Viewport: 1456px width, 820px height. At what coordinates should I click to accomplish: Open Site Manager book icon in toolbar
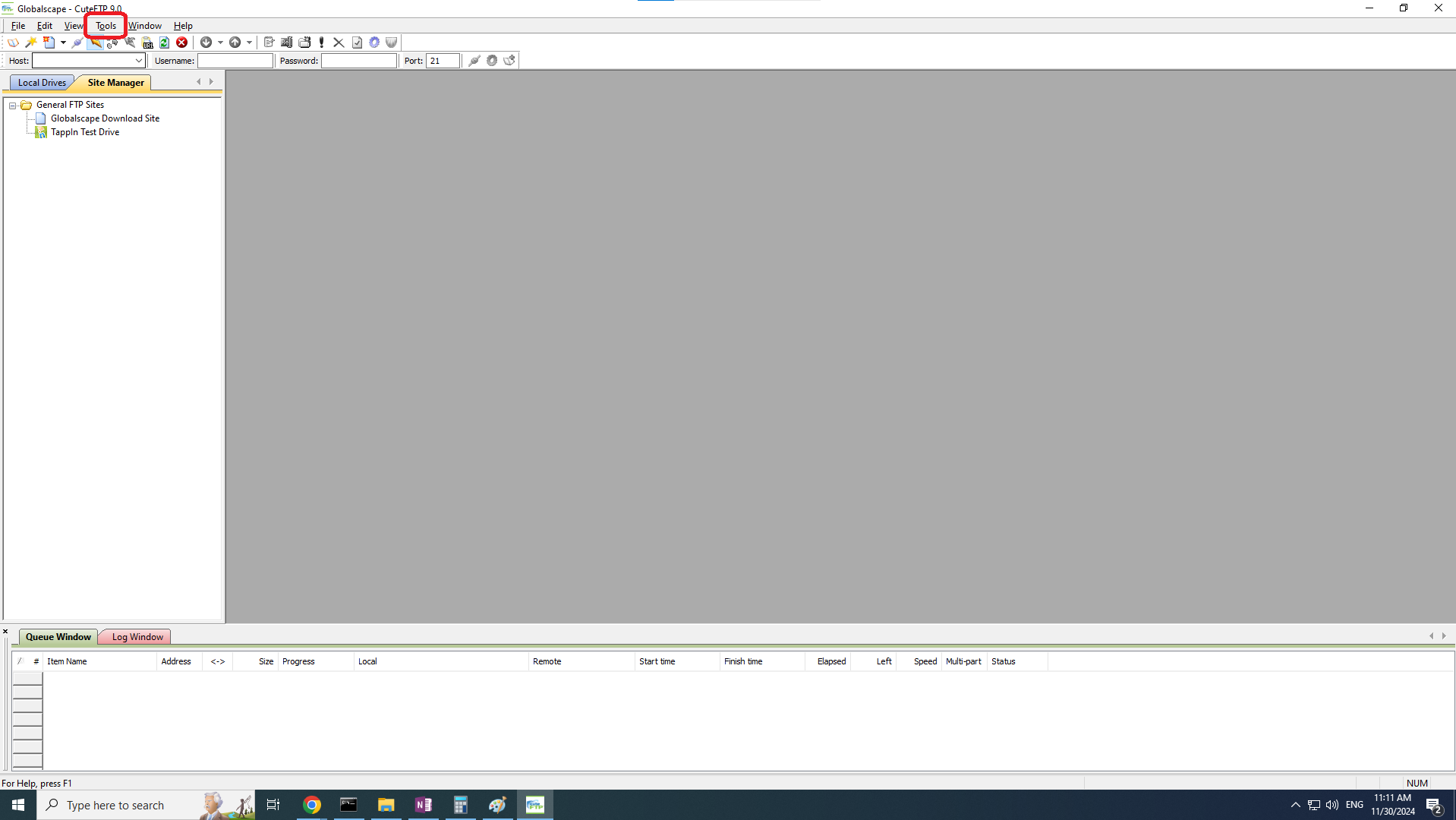coord(13,43)
